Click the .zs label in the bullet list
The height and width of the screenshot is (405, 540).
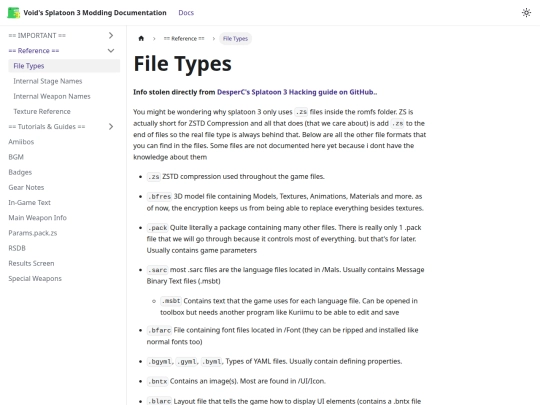154,177
